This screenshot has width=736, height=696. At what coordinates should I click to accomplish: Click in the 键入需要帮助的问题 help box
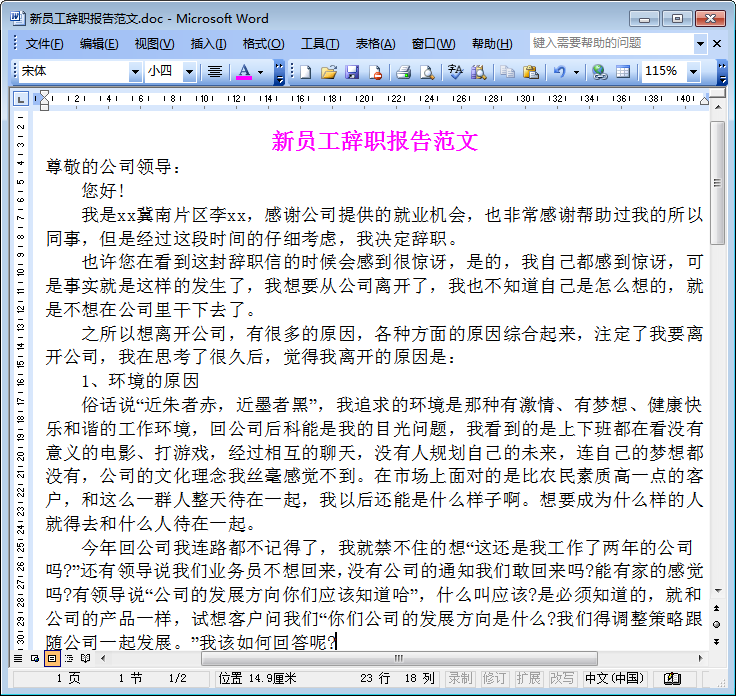click(x=611, y=44)
